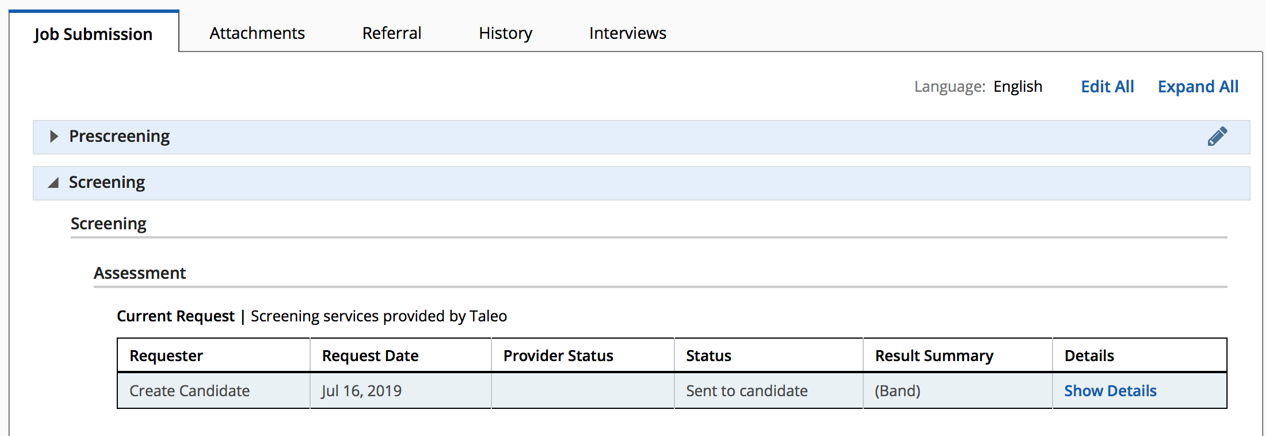This screenshot has width=1266, height=436.
Task: Expand the Prescreening section arrow
Action: (x=54, y=137)
